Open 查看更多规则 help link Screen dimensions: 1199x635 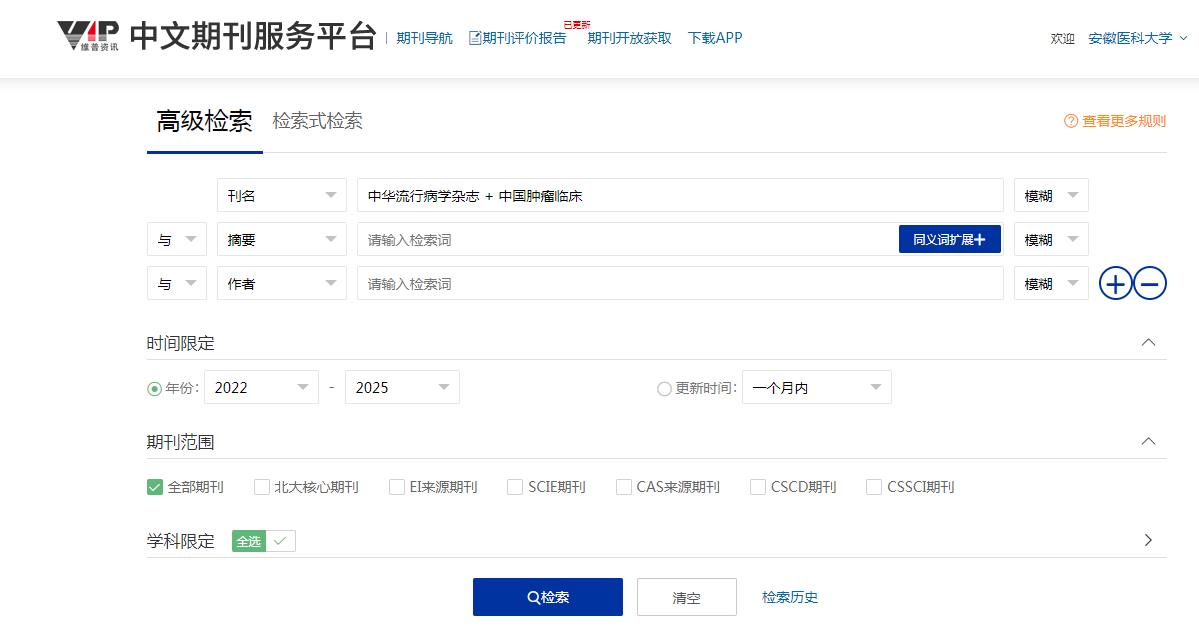pyautogui.click(x=1115, y=121)
